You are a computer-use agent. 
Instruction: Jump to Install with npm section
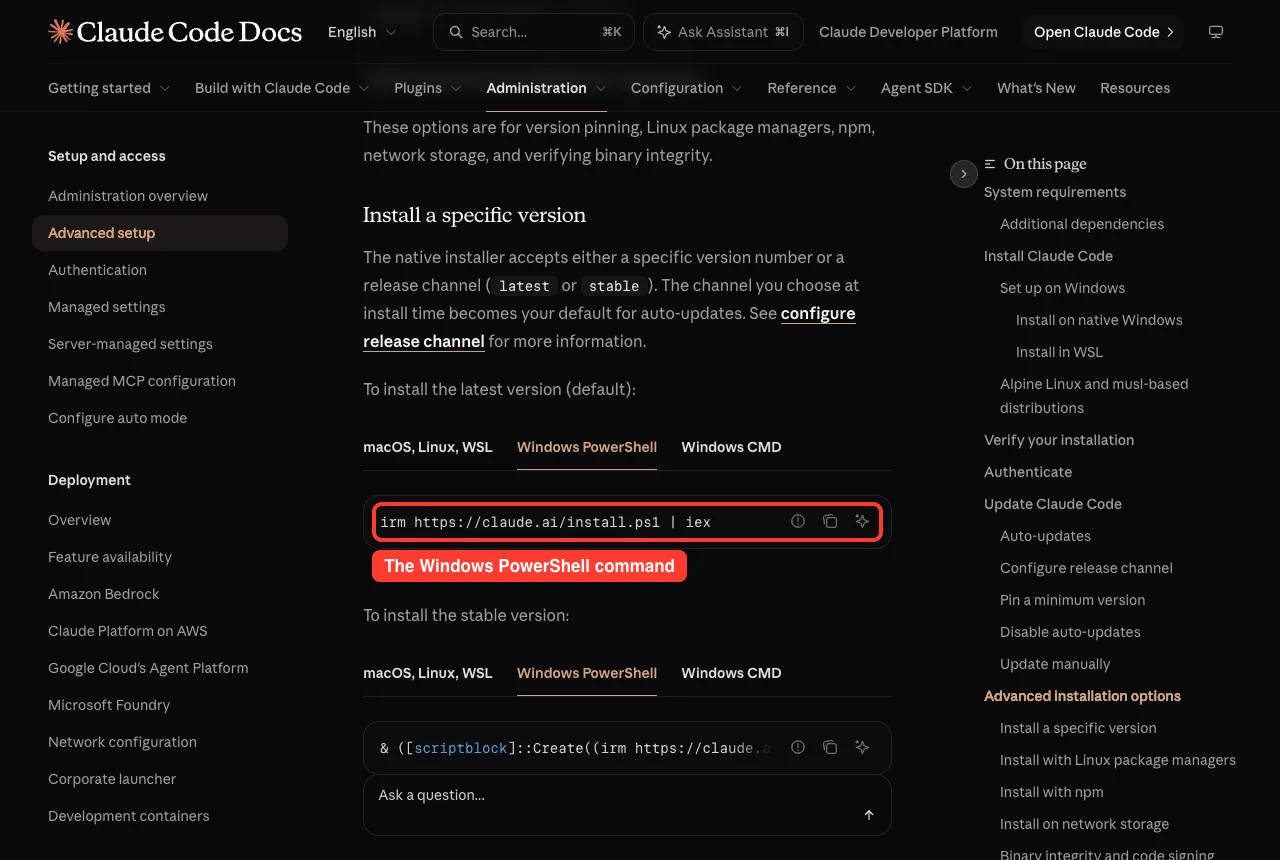point(1052,792)
